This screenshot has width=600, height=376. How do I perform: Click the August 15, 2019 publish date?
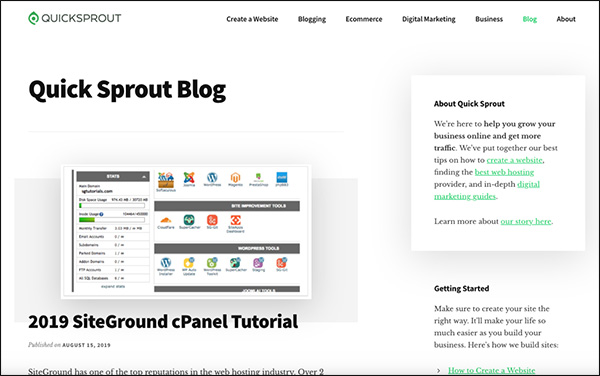click(x=86, y=345)
